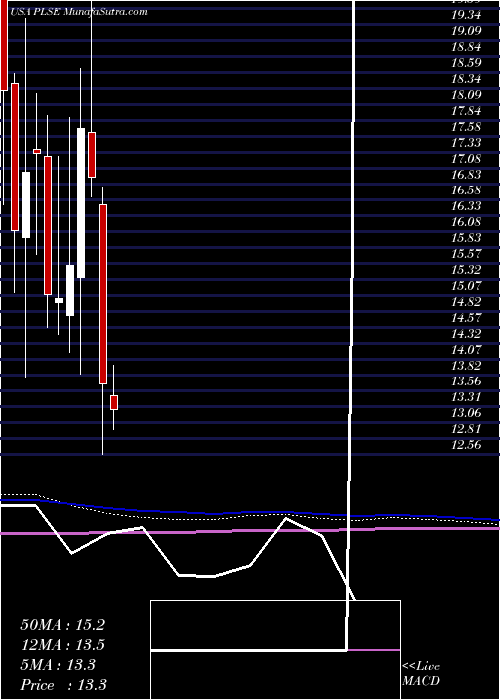Click the 17.08 price axis label
The image size is (500, 700).
tap(466, 158)
